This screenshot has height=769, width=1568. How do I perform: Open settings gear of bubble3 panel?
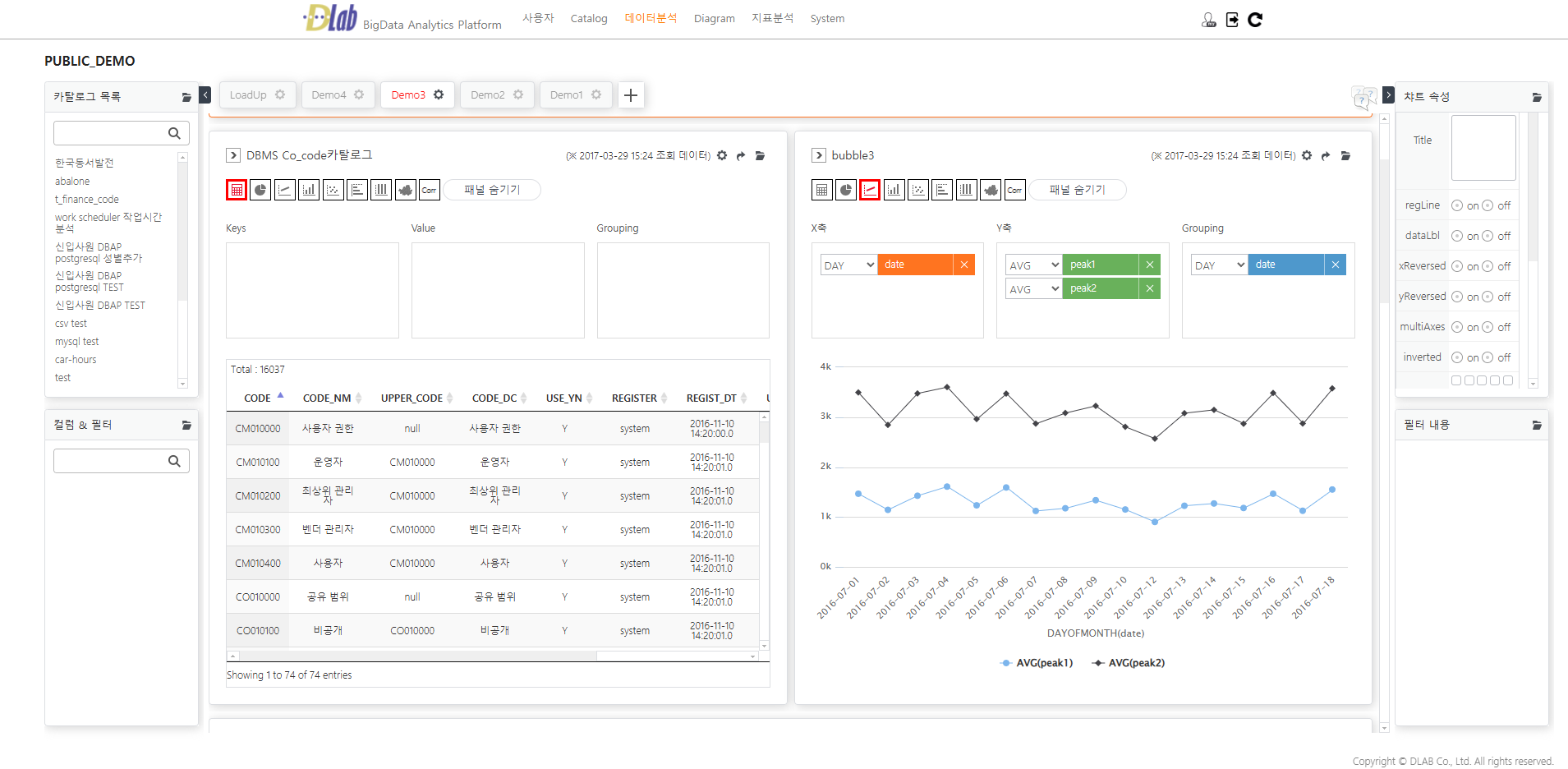point(1307,155)
